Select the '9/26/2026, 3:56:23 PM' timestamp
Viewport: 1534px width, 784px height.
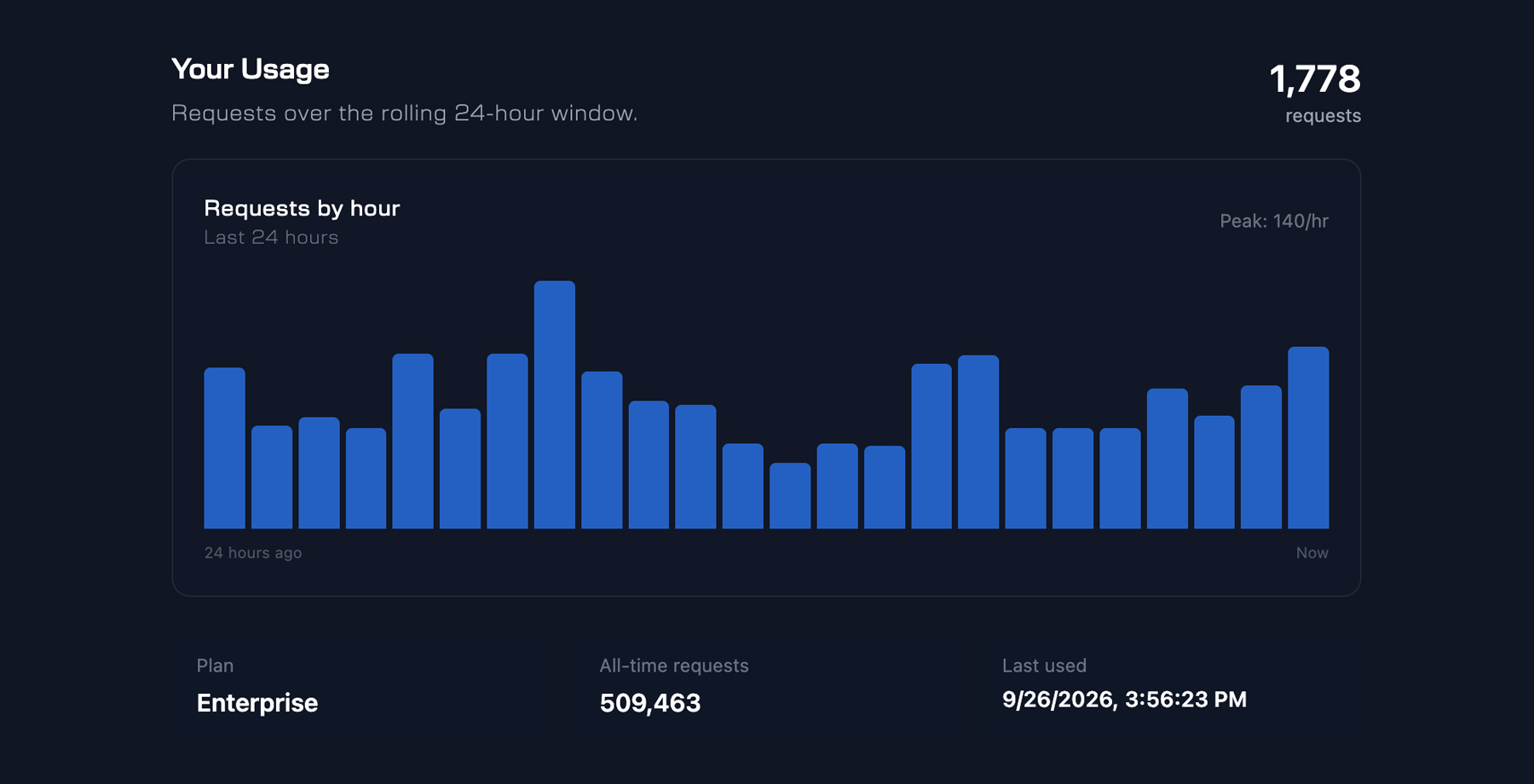(x=1124, y=700)
